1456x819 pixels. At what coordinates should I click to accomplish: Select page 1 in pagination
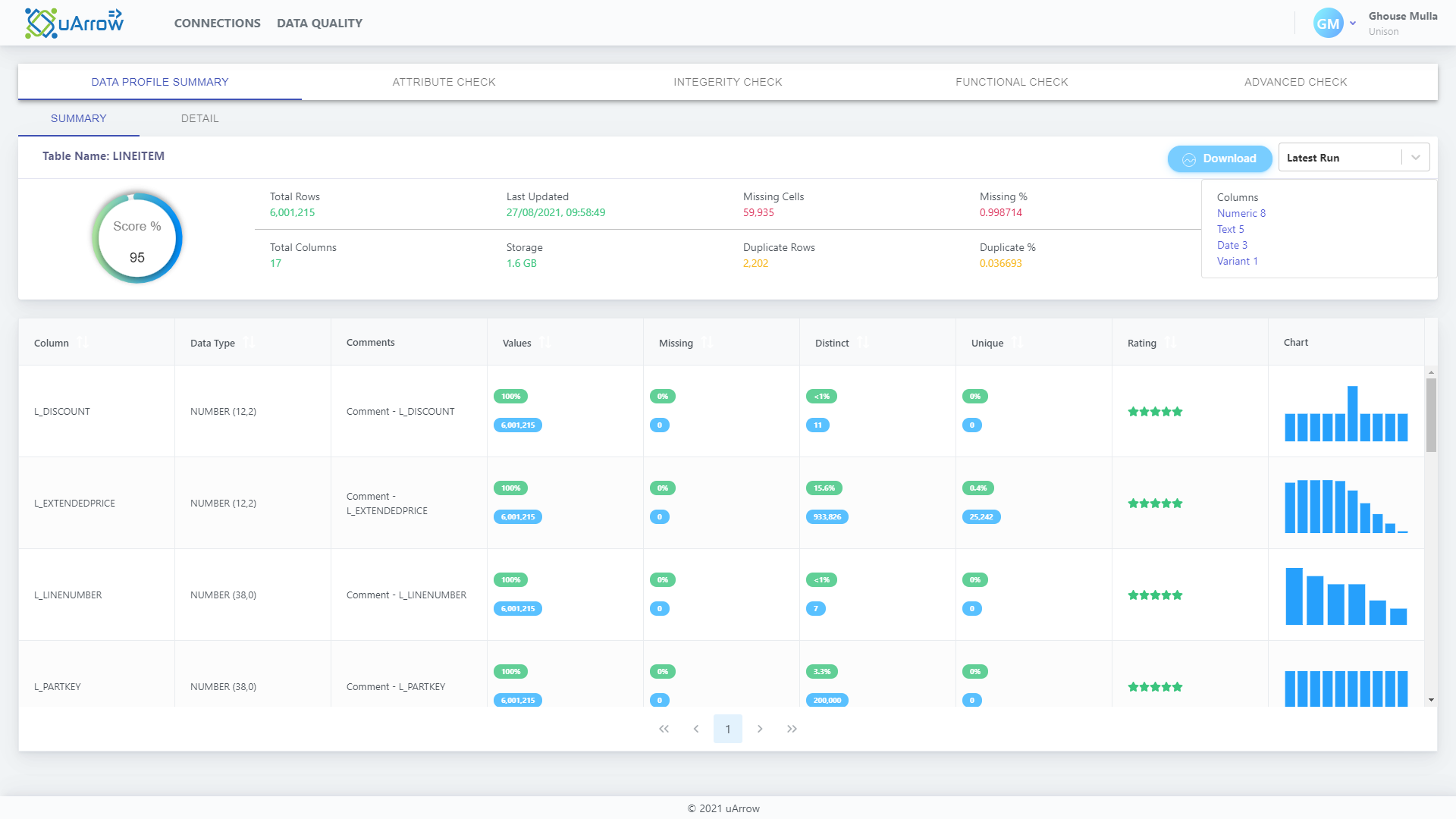[727, 729]
